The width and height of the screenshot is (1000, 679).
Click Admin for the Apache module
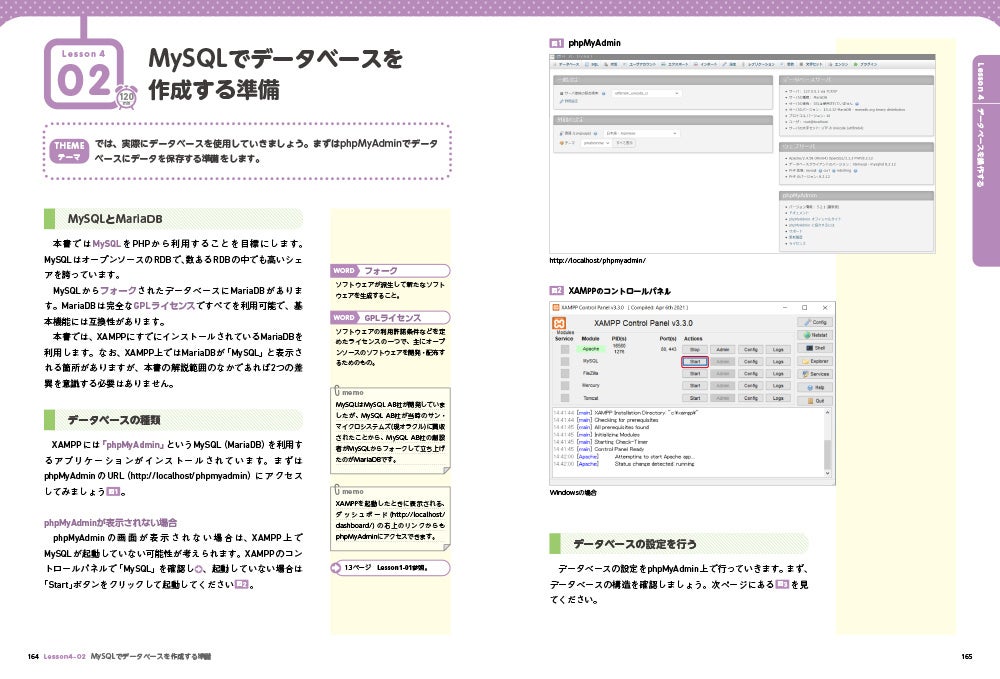(723, 349)
